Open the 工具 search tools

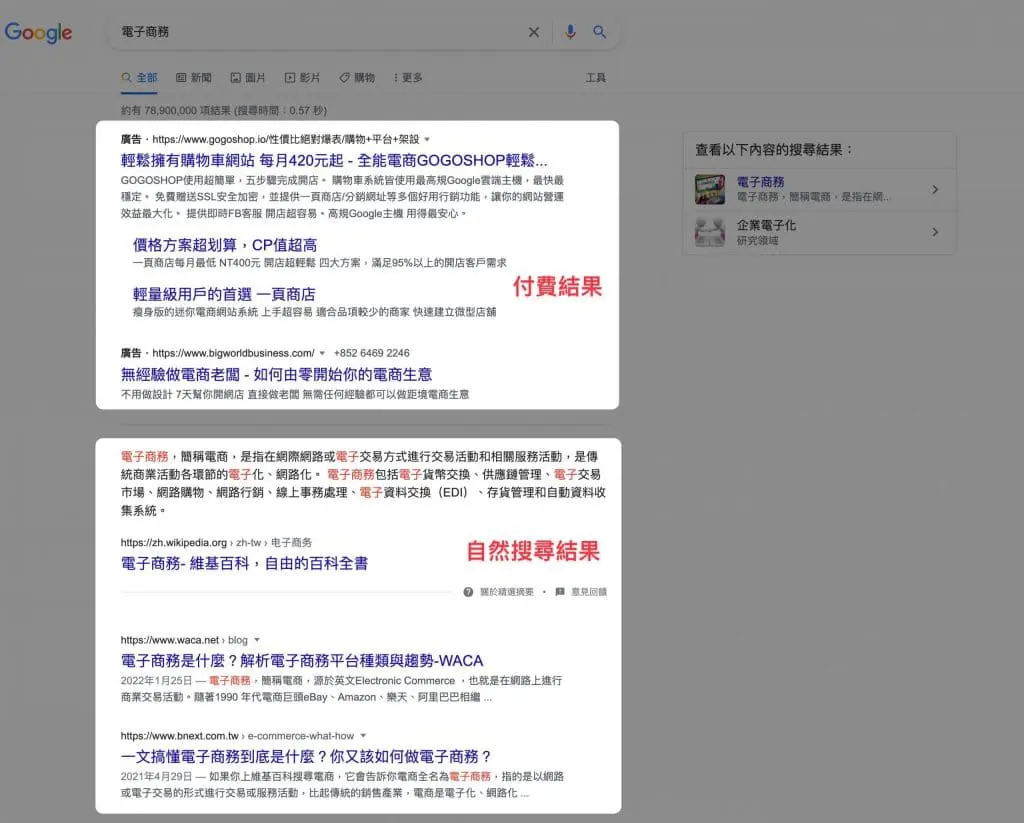pyautogui.click(x=596, y=78)
